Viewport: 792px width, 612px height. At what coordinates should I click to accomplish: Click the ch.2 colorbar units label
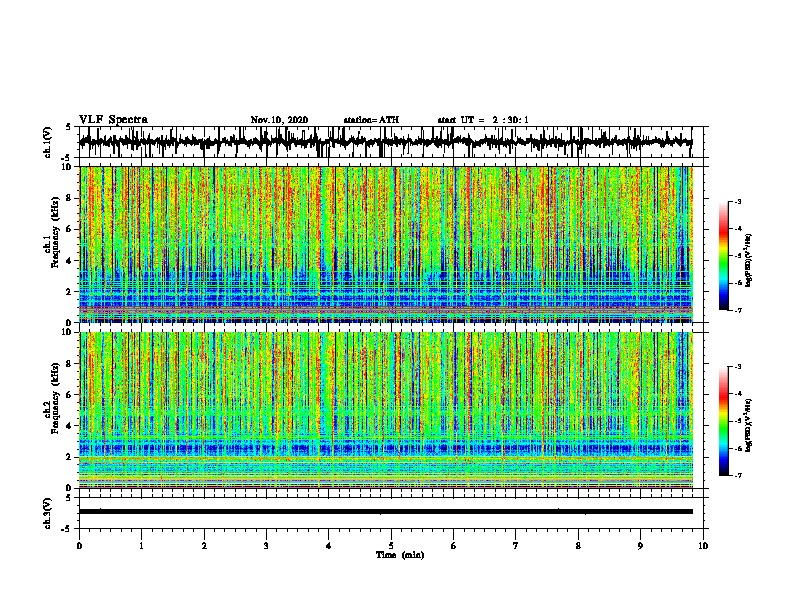(x=748, y=426)
